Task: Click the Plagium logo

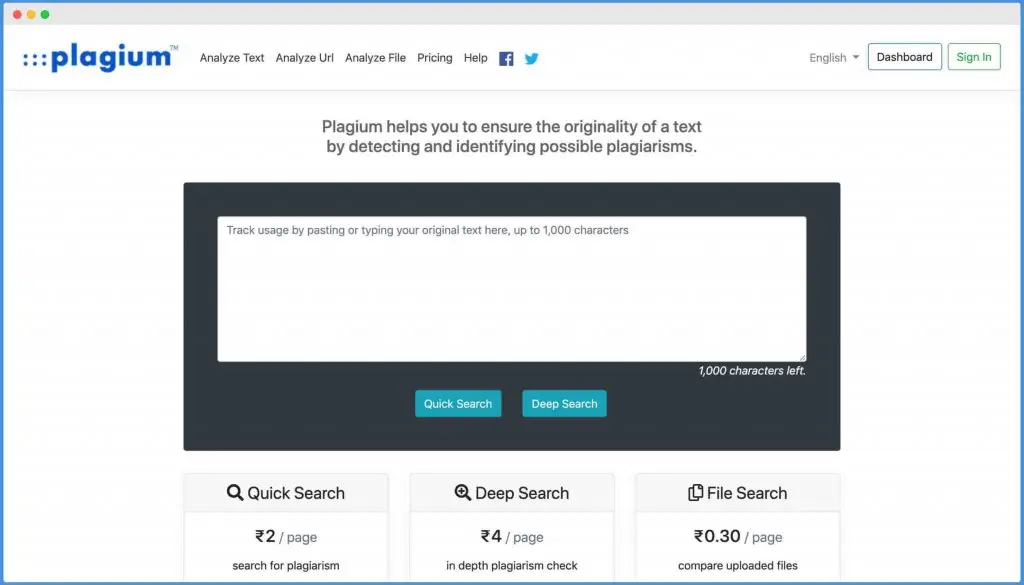Action: (x=95, y=57)
